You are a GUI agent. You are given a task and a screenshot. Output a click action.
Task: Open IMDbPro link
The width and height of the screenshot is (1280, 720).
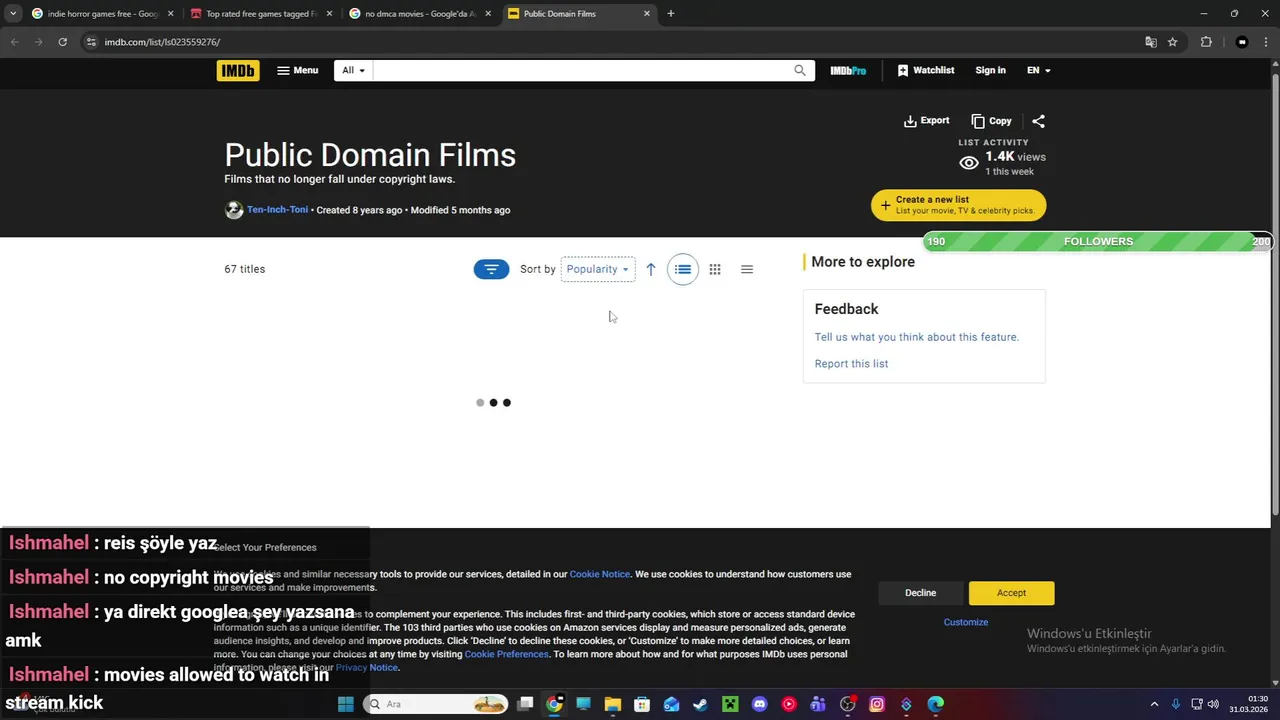tap(848, 70)
